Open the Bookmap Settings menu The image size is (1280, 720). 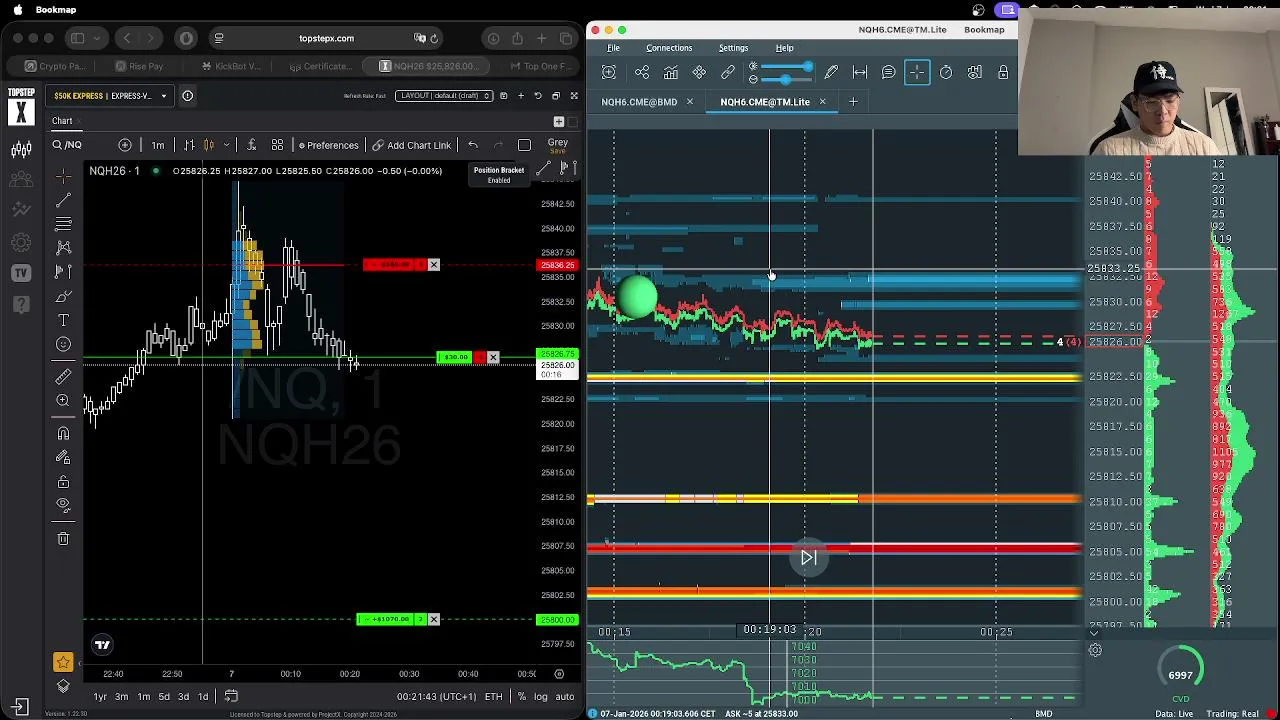[x=733, y=48]
